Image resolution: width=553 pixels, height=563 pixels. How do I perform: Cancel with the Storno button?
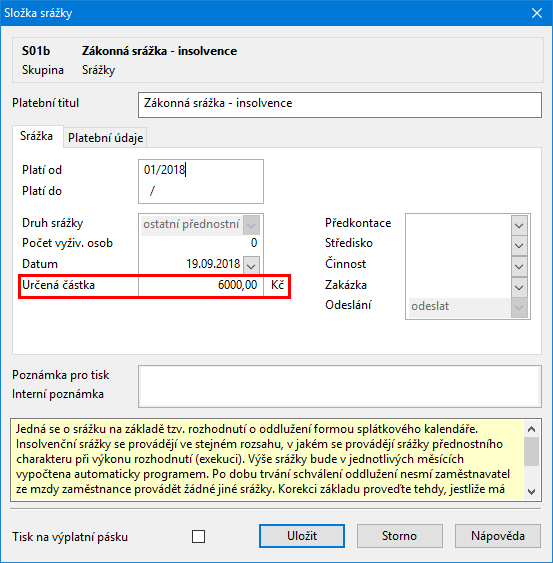pyautogui.click(x=399, y=536)
